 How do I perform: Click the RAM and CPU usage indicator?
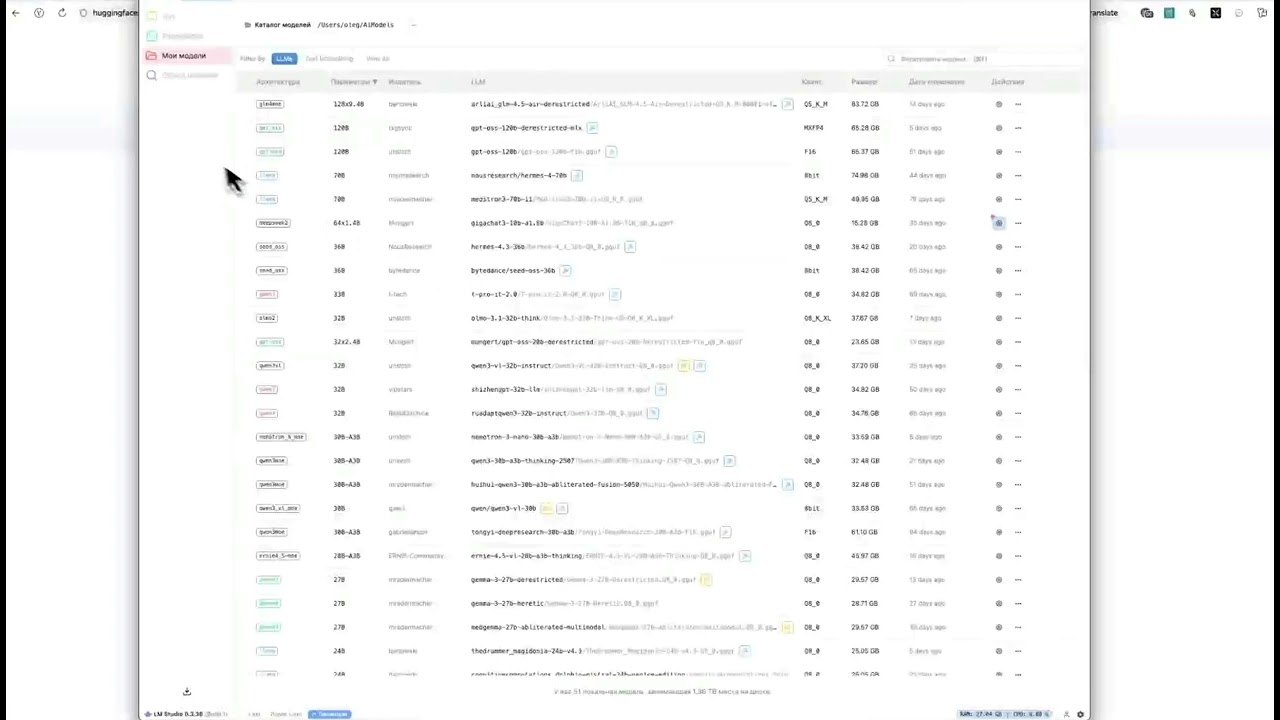coord(1005,714)
